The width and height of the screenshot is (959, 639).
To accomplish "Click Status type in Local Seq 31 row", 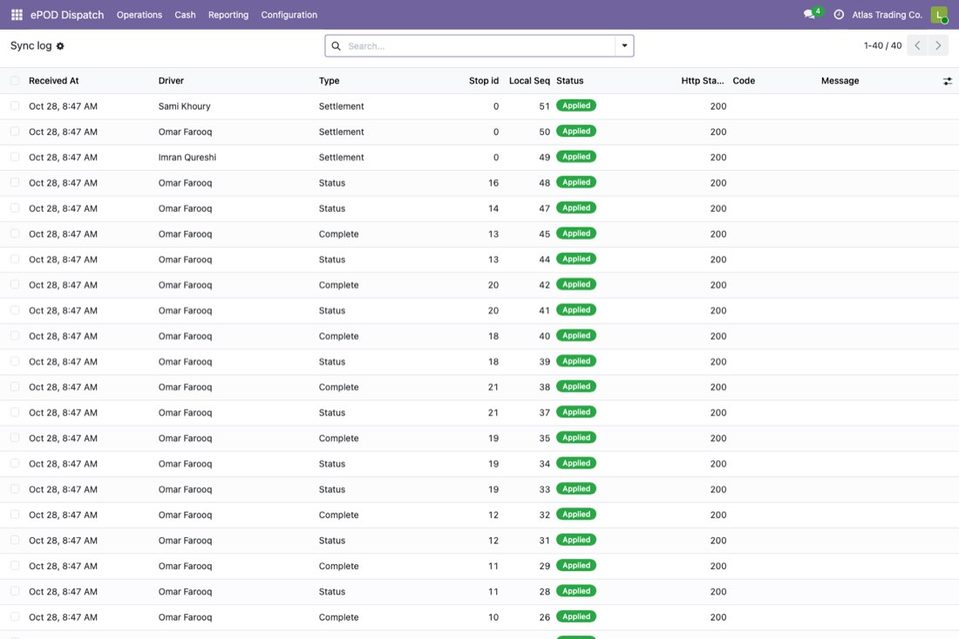I will click(332, 541).
